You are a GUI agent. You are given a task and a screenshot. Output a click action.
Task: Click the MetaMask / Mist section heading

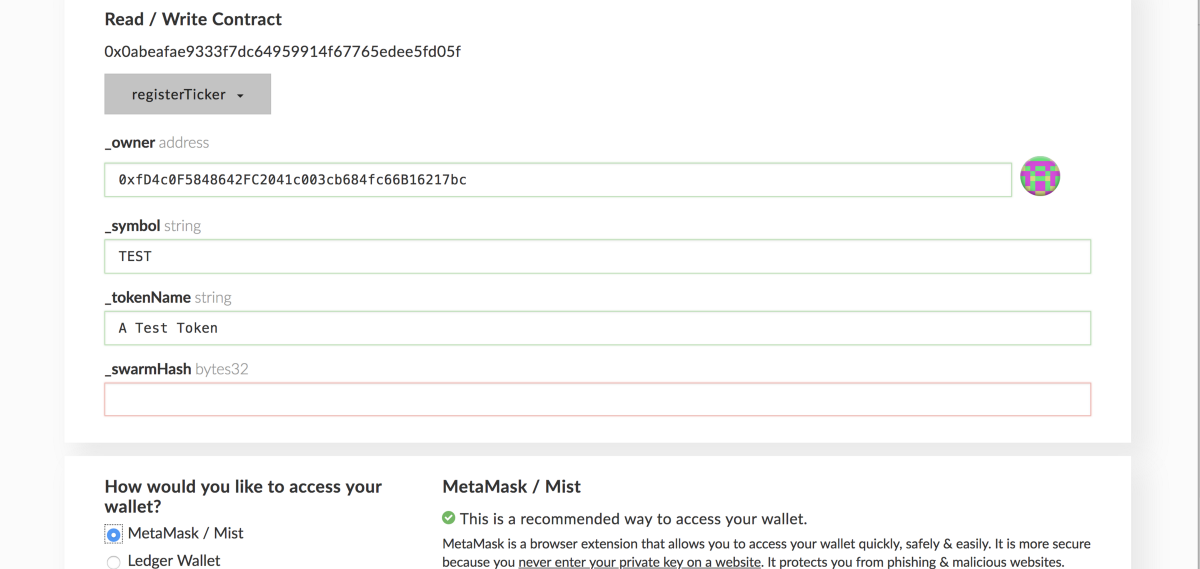[511, 487]
